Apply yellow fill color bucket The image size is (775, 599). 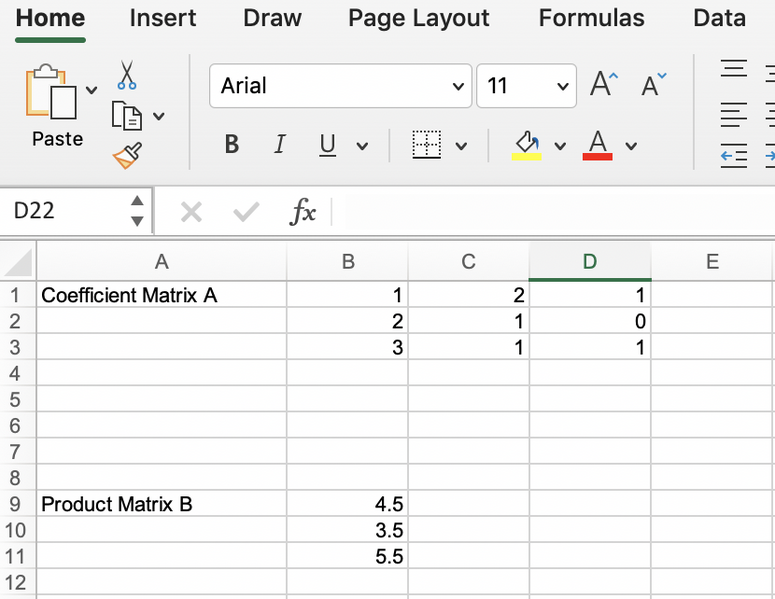[x=526, y=145]
